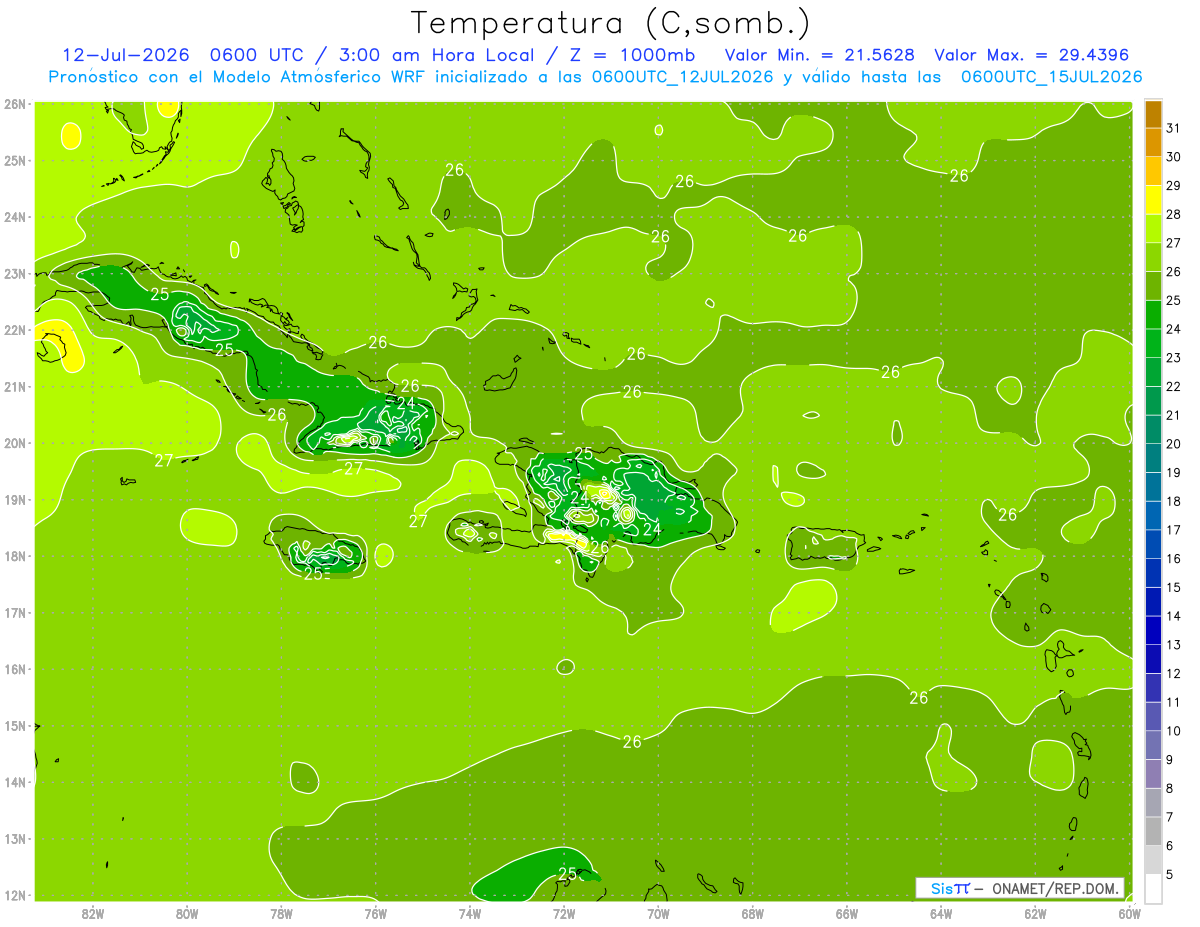Click the yellow legend swatch between 28 and 29
This screenshot has height=927, width=1200.
[x=1153, y=200]
